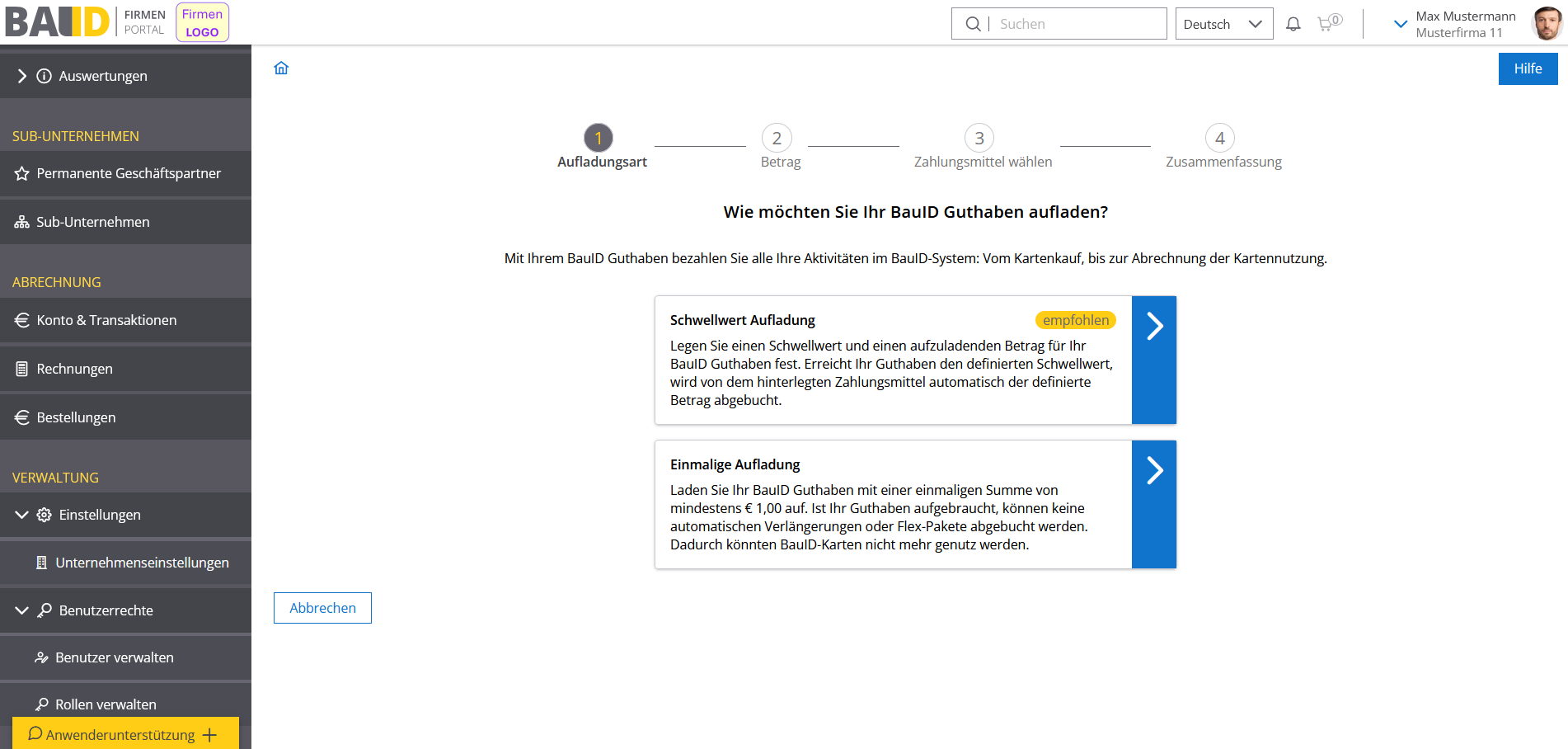Click the Anwenderunterstützung support label

coord(120,735)
